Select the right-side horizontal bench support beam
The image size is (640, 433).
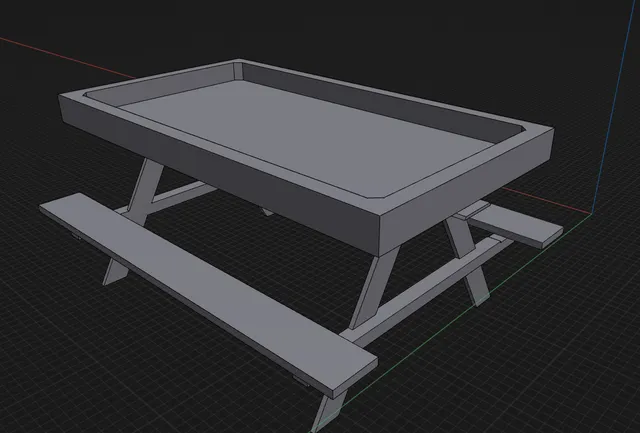pyautogui.click(x=427, y=291)
